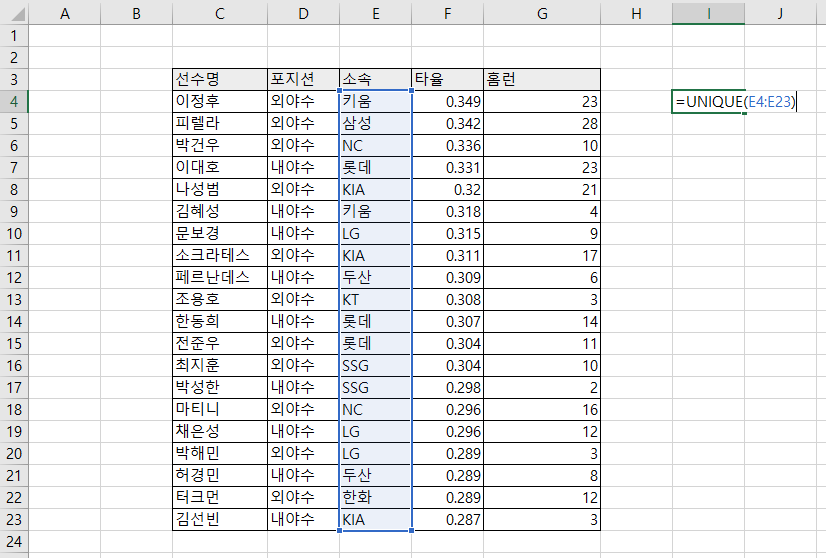
Task: Click home run cell with value 16
Action: pos(542,409)
